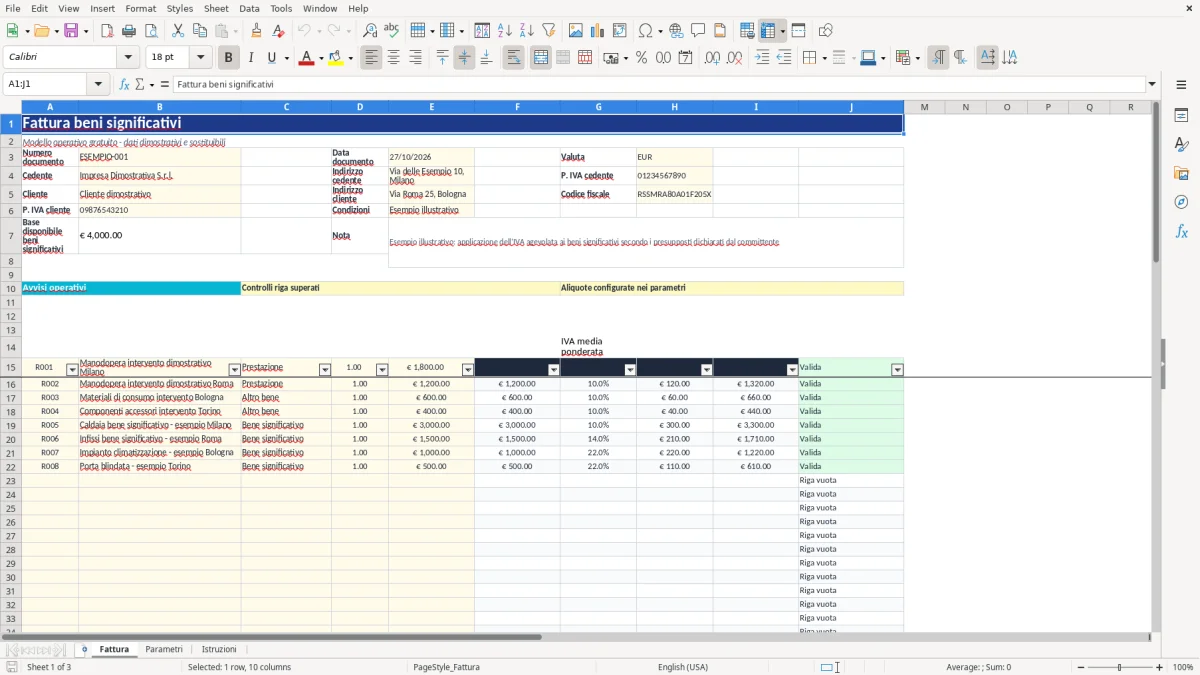Activate Clone Formatting paintbrush
Viewport: 1200px width, 675px height.
coord(257,31)
